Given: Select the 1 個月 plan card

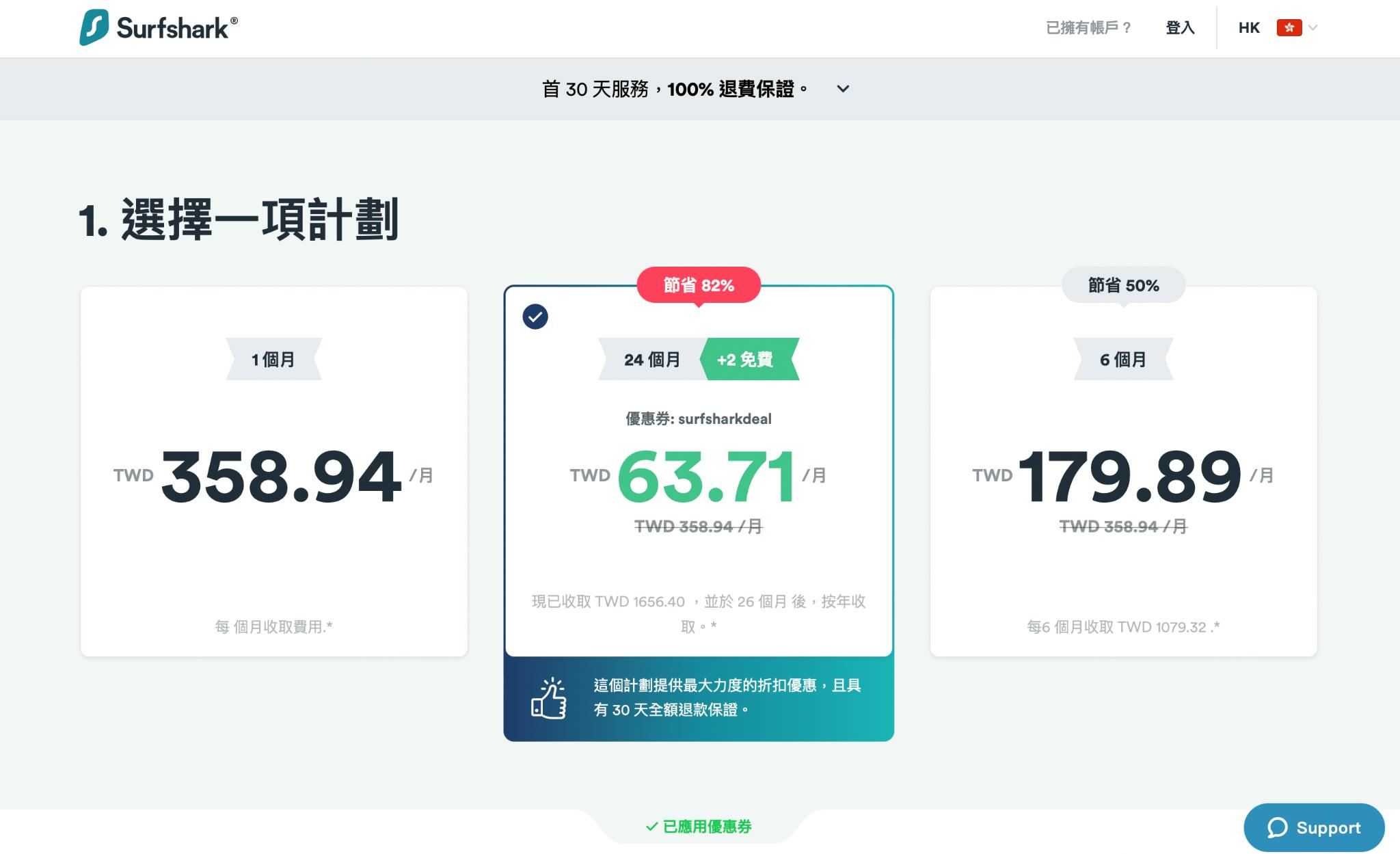Looking at the screenshot, I should (274, 472).
